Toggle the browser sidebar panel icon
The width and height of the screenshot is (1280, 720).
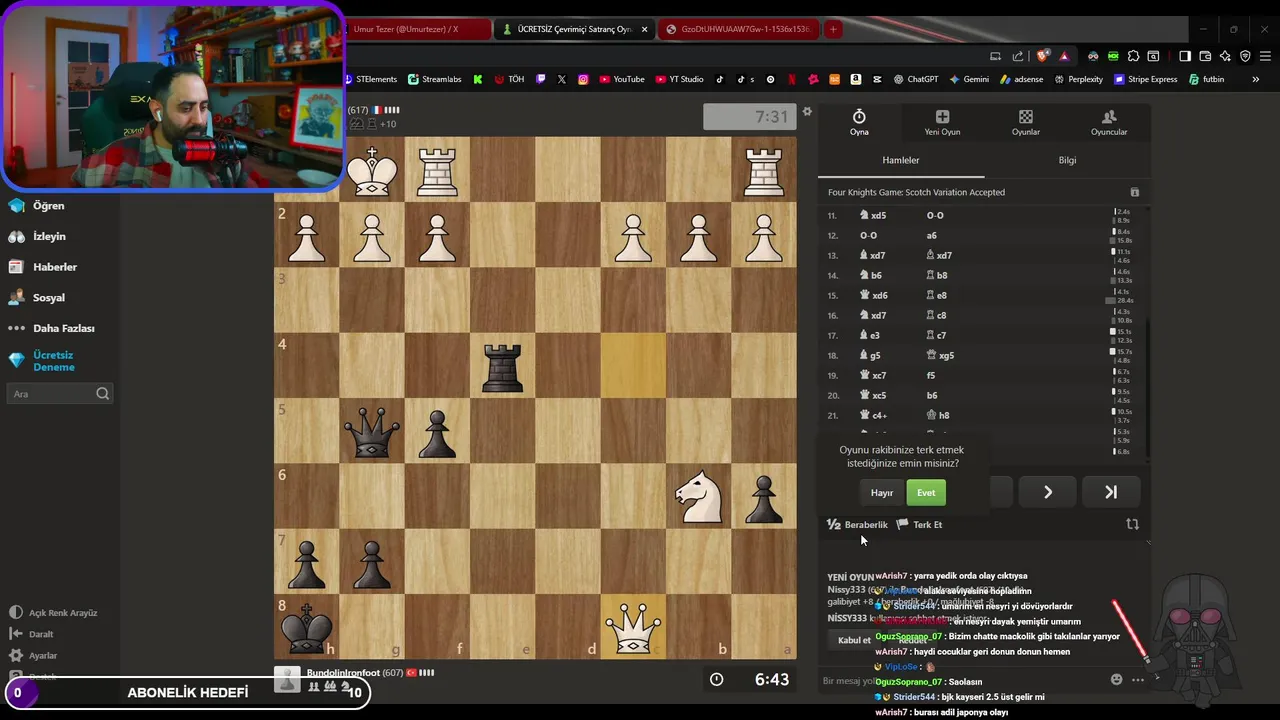click(x=1185, y=56)
